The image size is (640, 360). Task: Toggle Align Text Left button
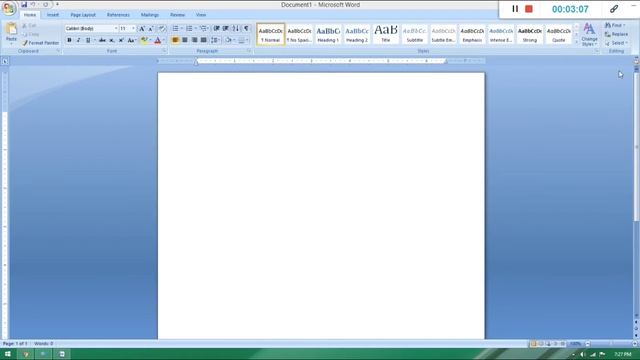pos(176,40)
